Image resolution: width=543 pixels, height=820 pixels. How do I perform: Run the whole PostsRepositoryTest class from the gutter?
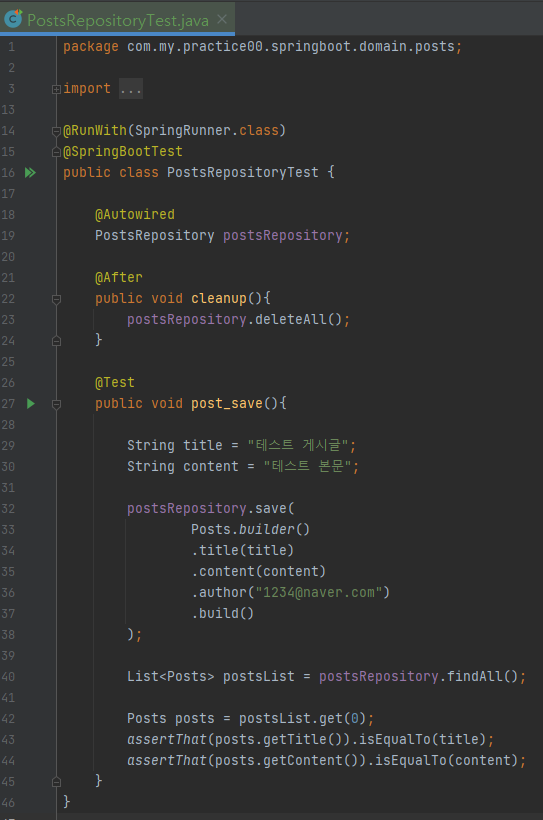click(30, 173)
